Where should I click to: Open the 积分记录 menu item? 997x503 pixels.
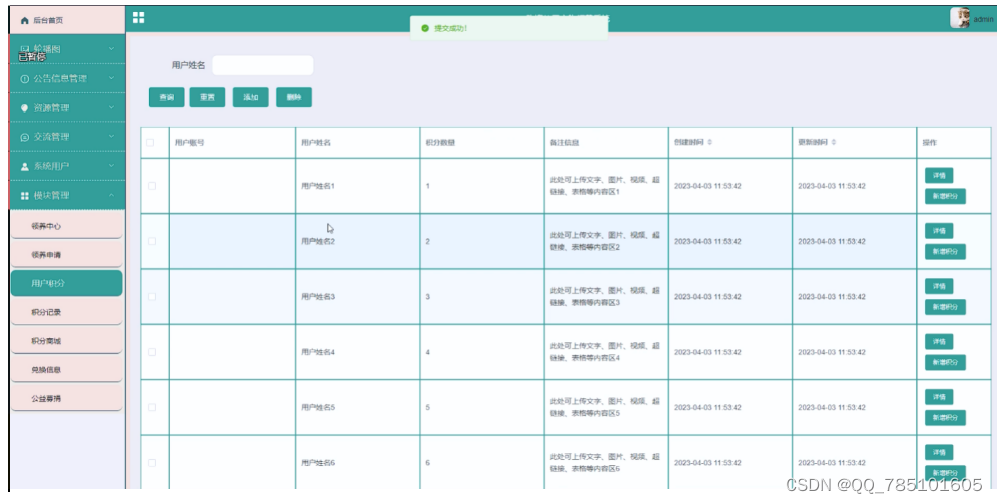pos(47,312)
